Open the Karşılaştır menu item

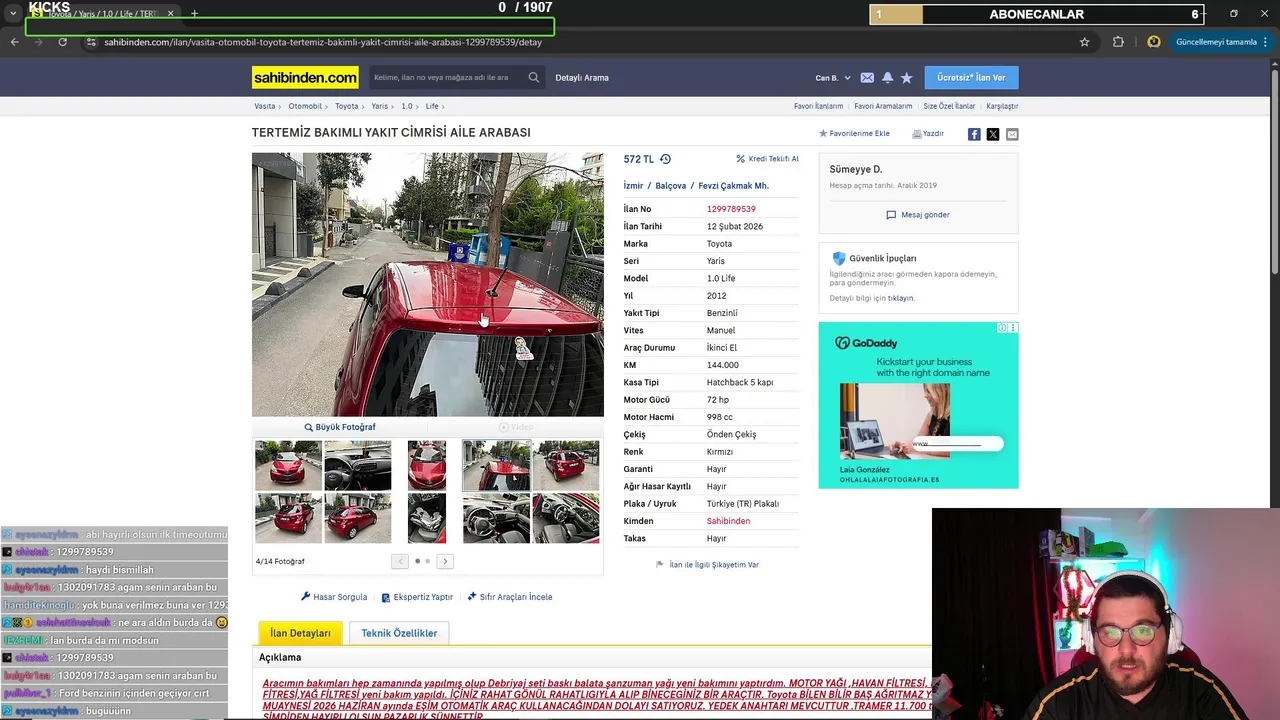(x=1002, y=106)
